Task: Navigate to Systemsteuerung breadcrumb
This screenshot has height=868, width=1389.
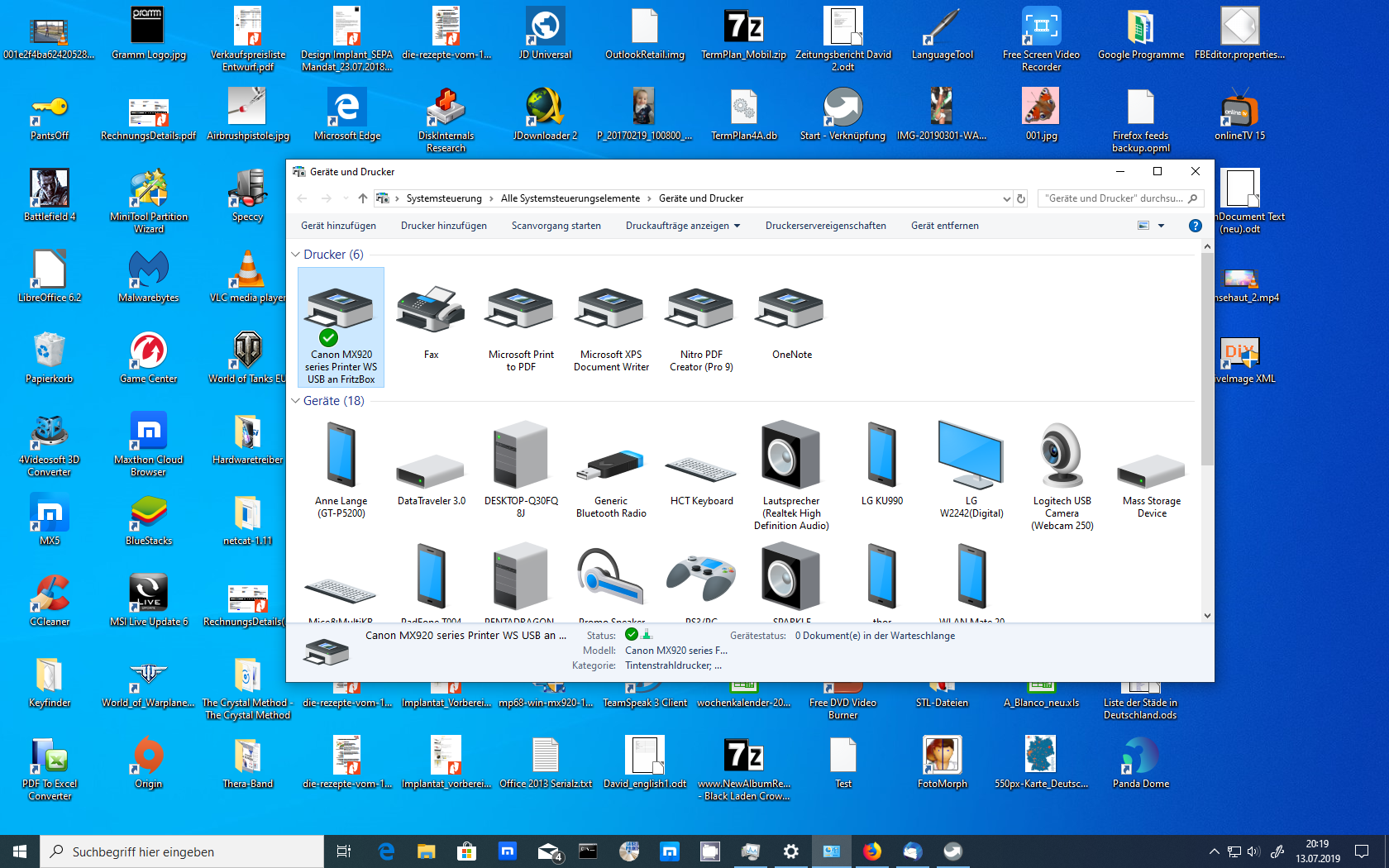Action: [444, 198]
